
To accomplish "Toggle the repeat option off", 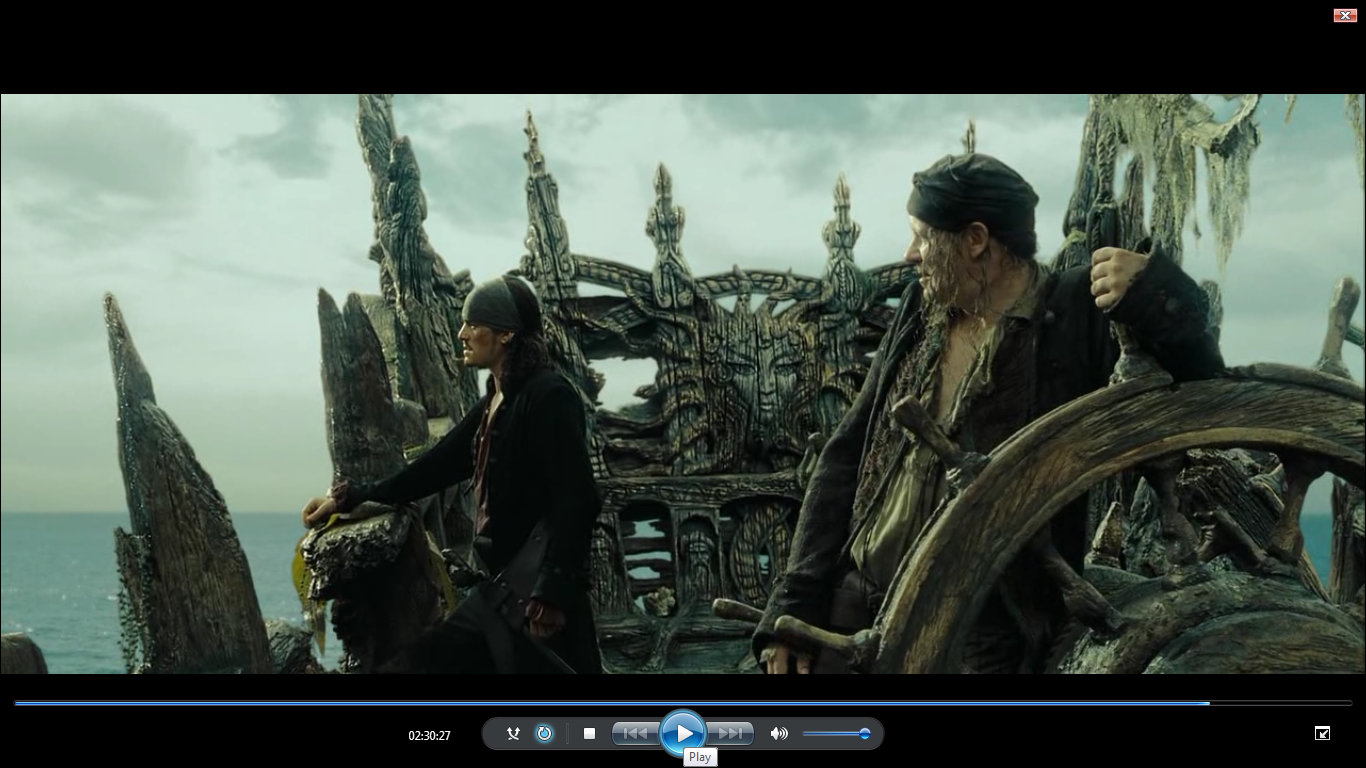I will click(x=544, y=734).
